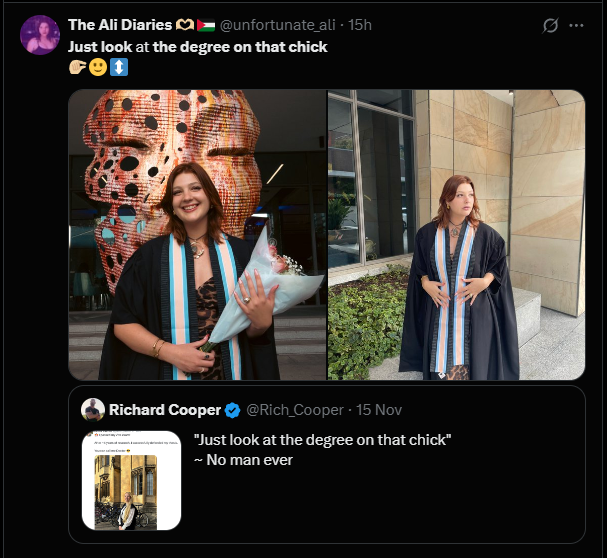607x558 pixels.
Task: Open The Ali Diaries profile avatar
Action: pos(40,36)
